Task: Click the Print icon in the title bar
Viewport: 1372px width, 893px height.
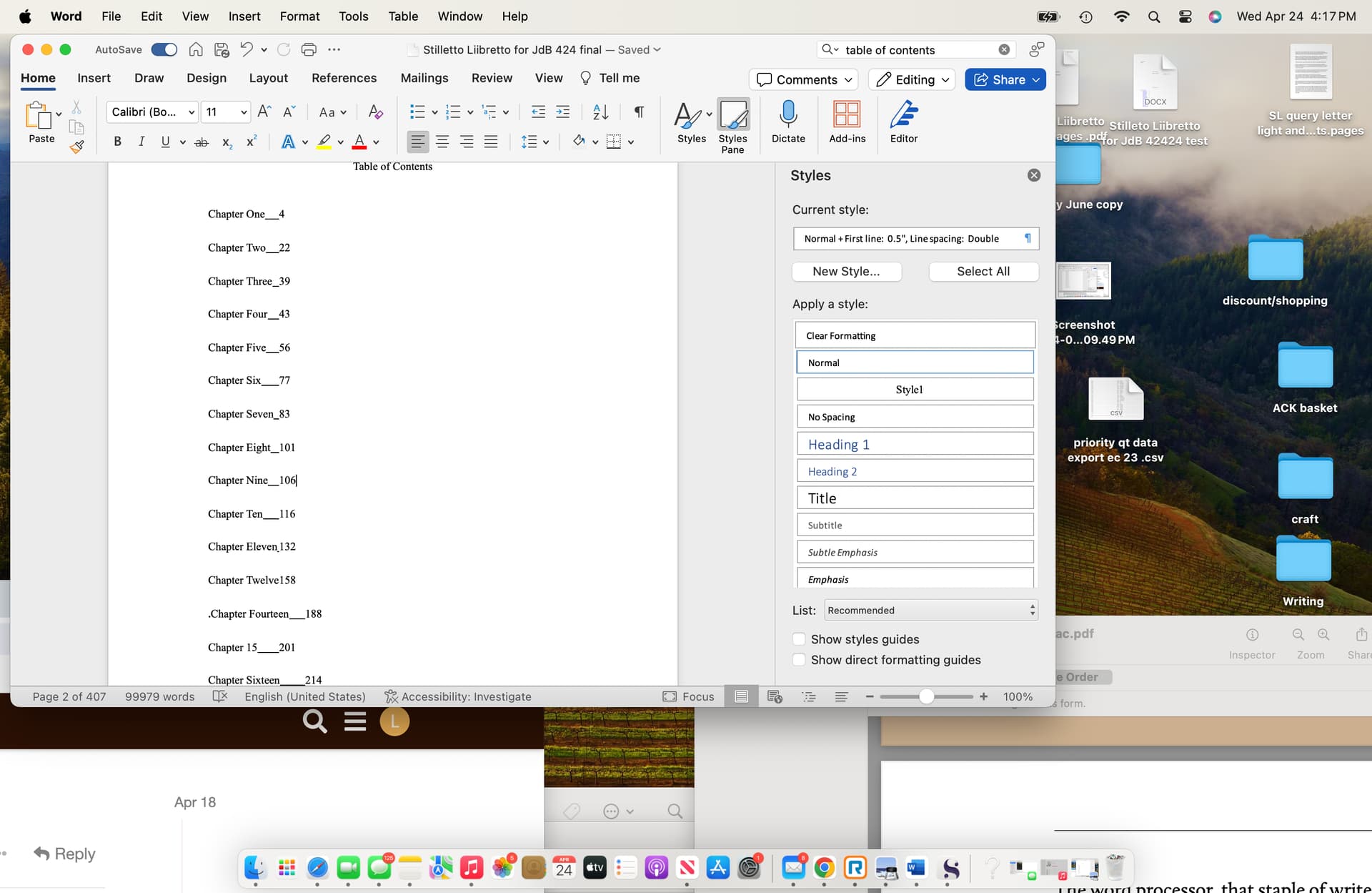Action: pos(309,49)
